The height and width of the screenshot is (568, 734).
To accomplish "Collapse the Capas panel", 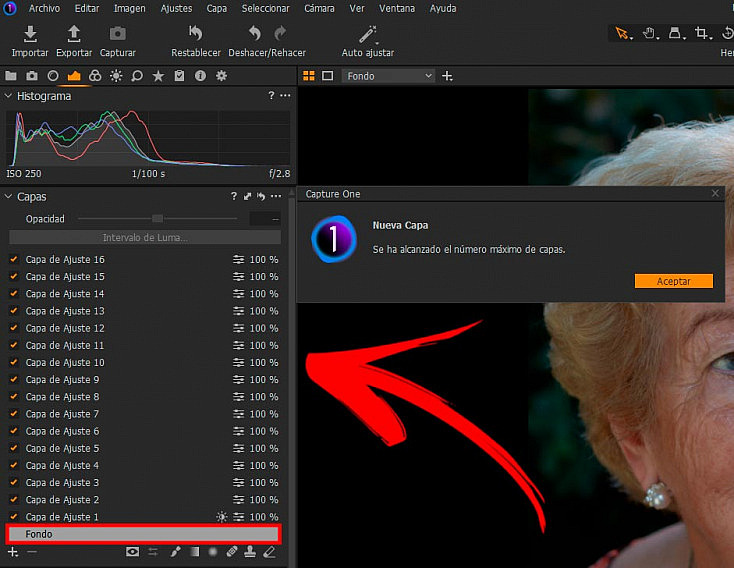I will (x=8, y=197).
